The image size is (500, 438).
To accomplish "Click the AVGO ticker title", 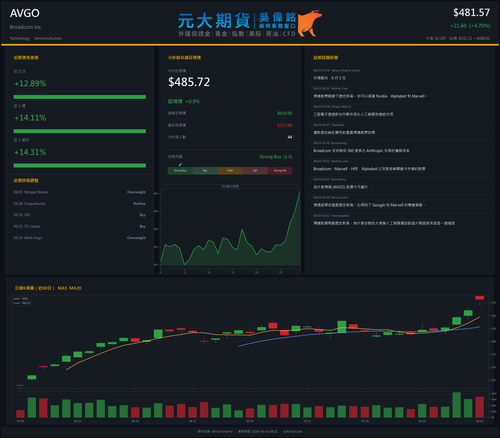I will click(x=25, y=13).
